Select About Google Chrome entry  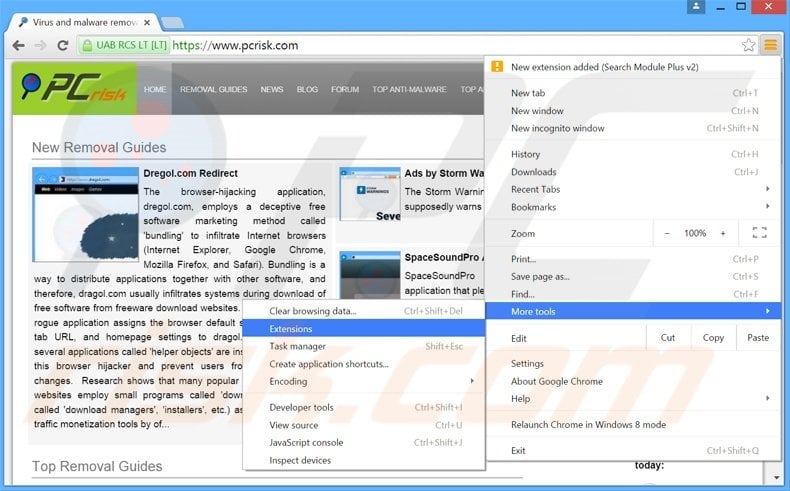pos(634,381)
